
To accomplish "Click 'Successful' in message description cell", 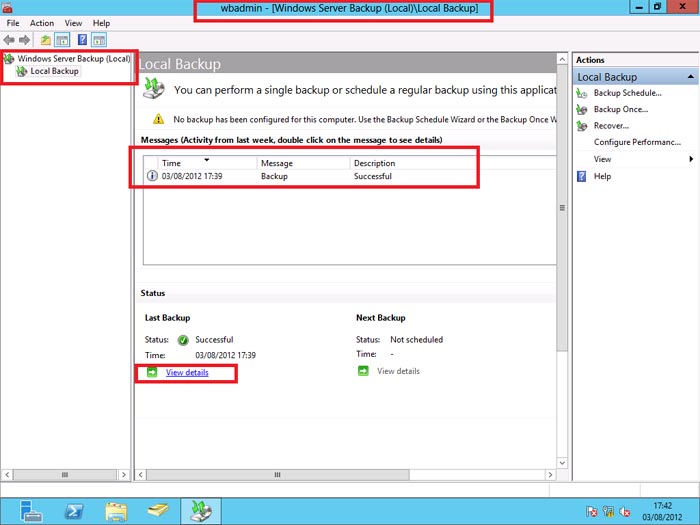I will click(373, 176).
